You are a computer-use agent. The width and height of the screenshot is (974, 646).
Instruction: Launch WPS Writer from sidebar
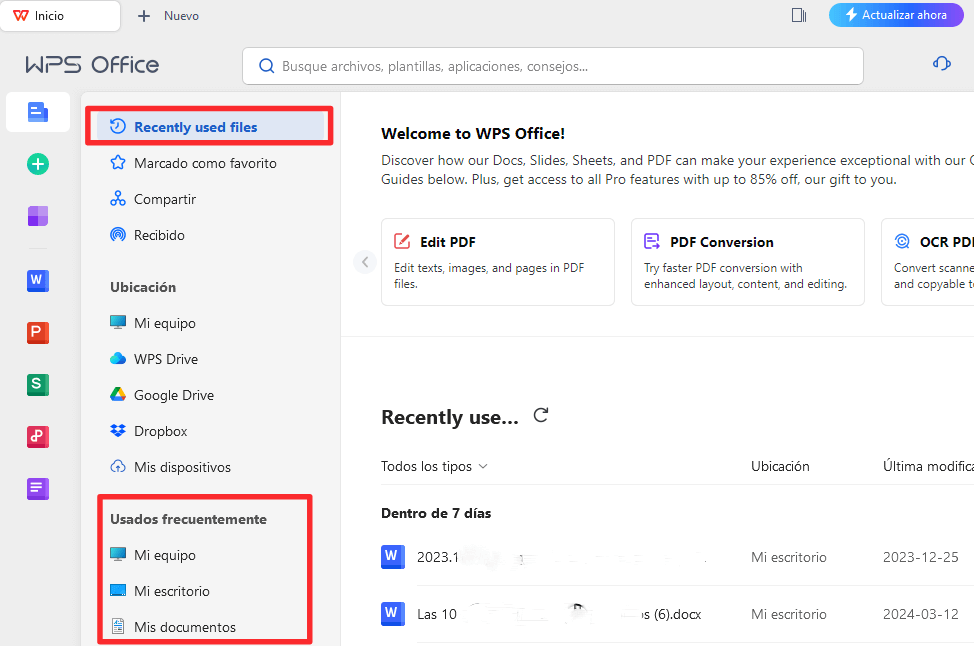(x=38, y=280)
